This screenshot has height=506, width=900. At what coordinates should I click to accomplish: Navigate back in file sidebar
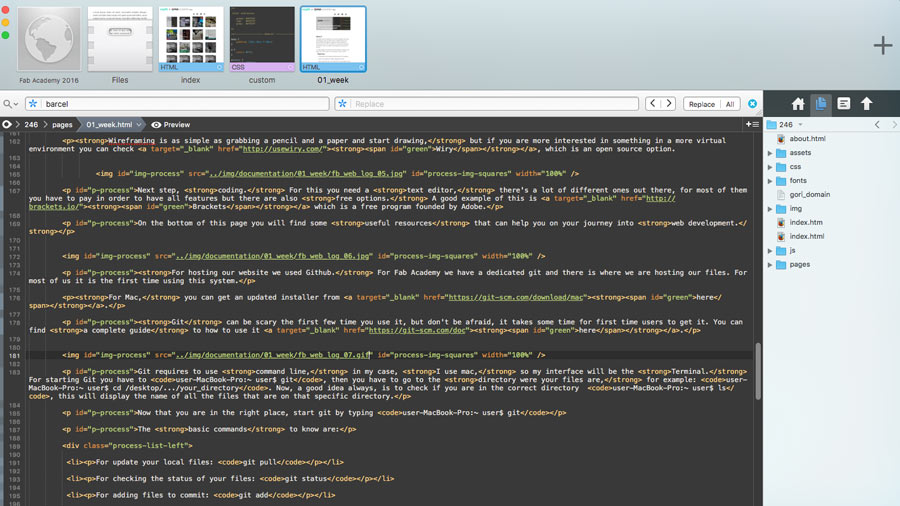[877, 124]
